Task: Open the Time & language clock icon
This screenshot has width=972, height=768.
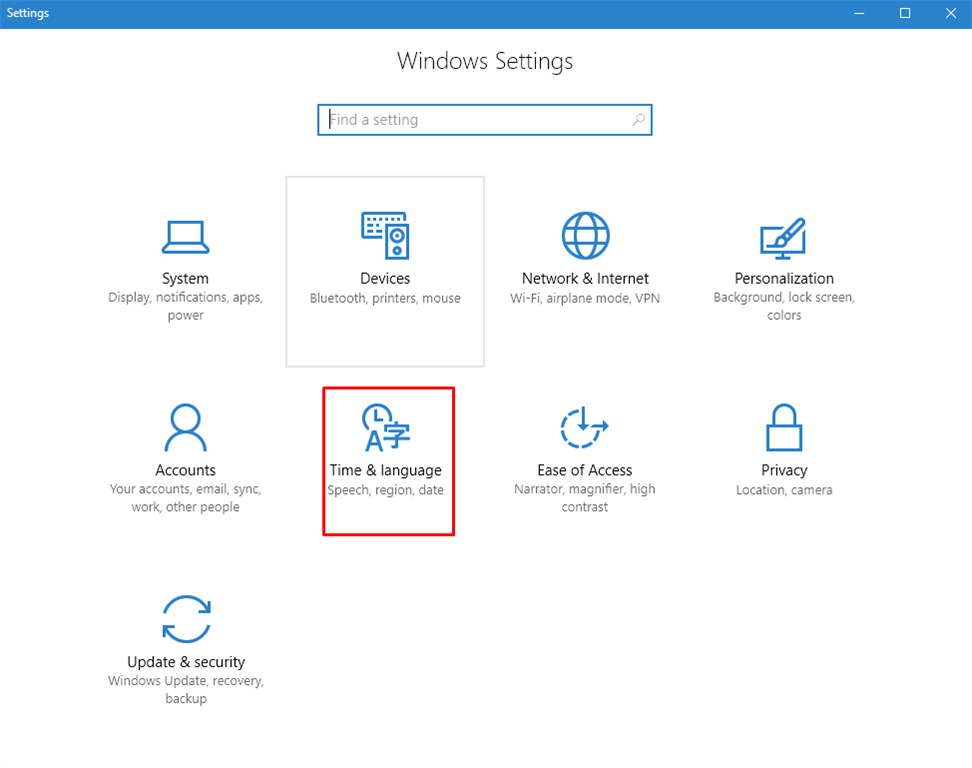Action: pos(386,427)
